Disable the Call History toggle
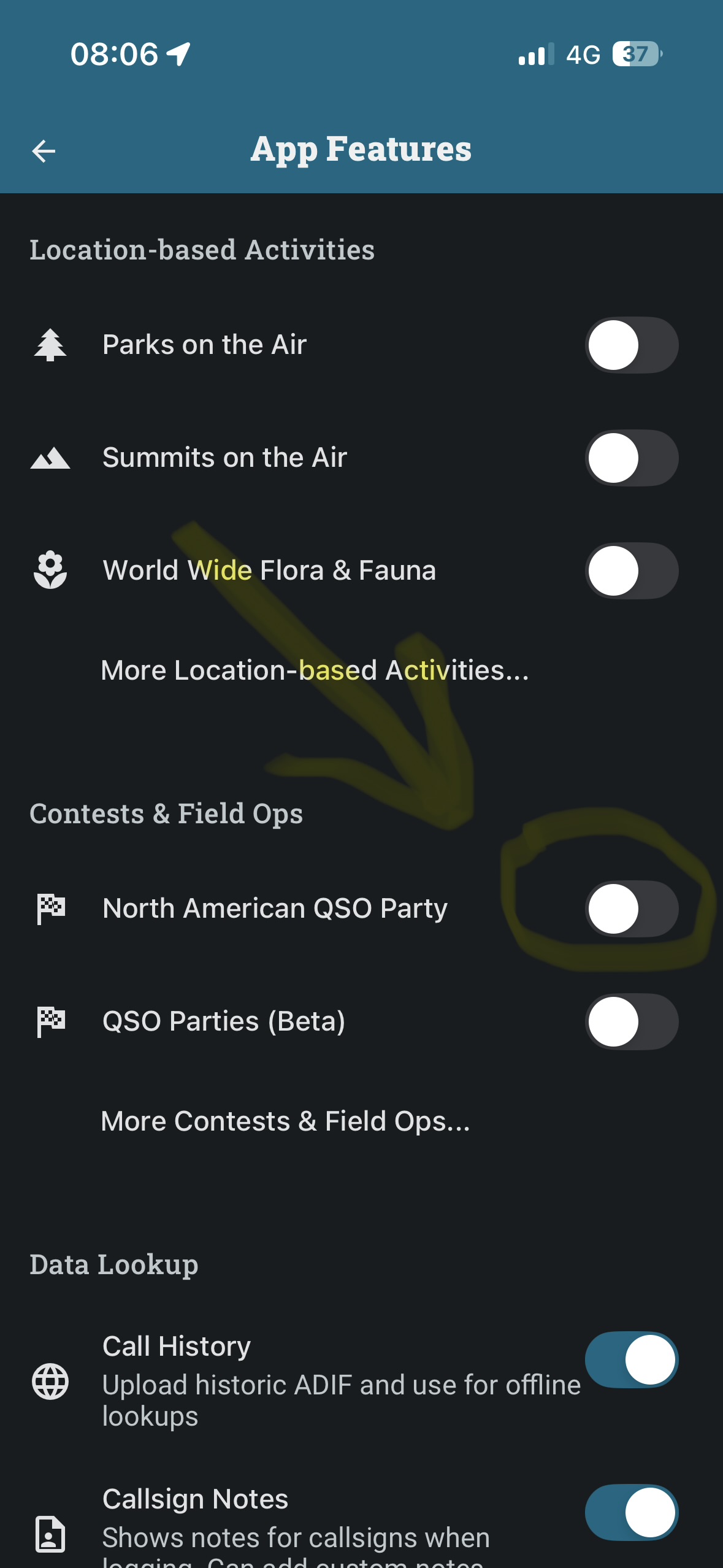Viewport: 723px width, 1568px height. coord(632,1359)
